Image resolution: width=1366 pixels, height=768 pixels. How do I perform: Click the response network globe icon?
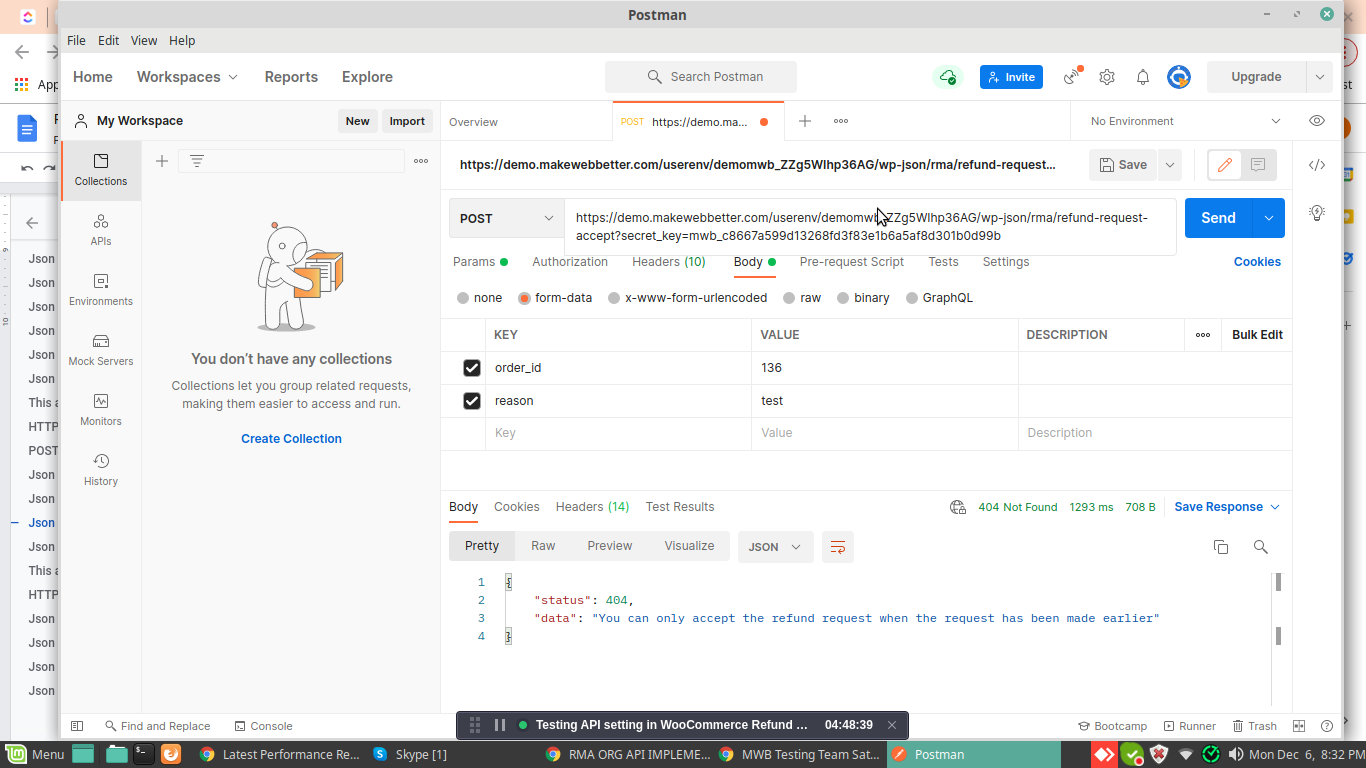click(957, 507)
